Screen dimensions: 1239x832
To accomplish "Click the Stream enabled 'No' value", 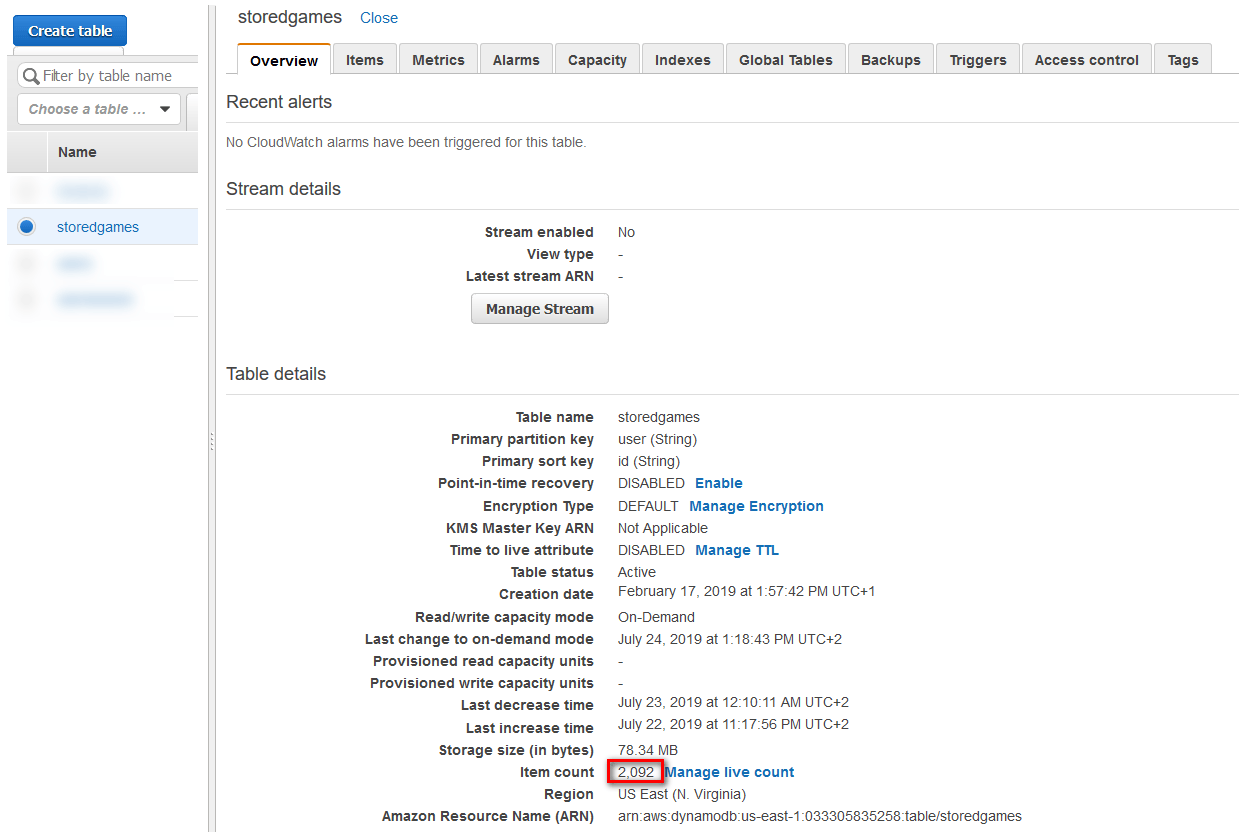I will tap(626, 232).
